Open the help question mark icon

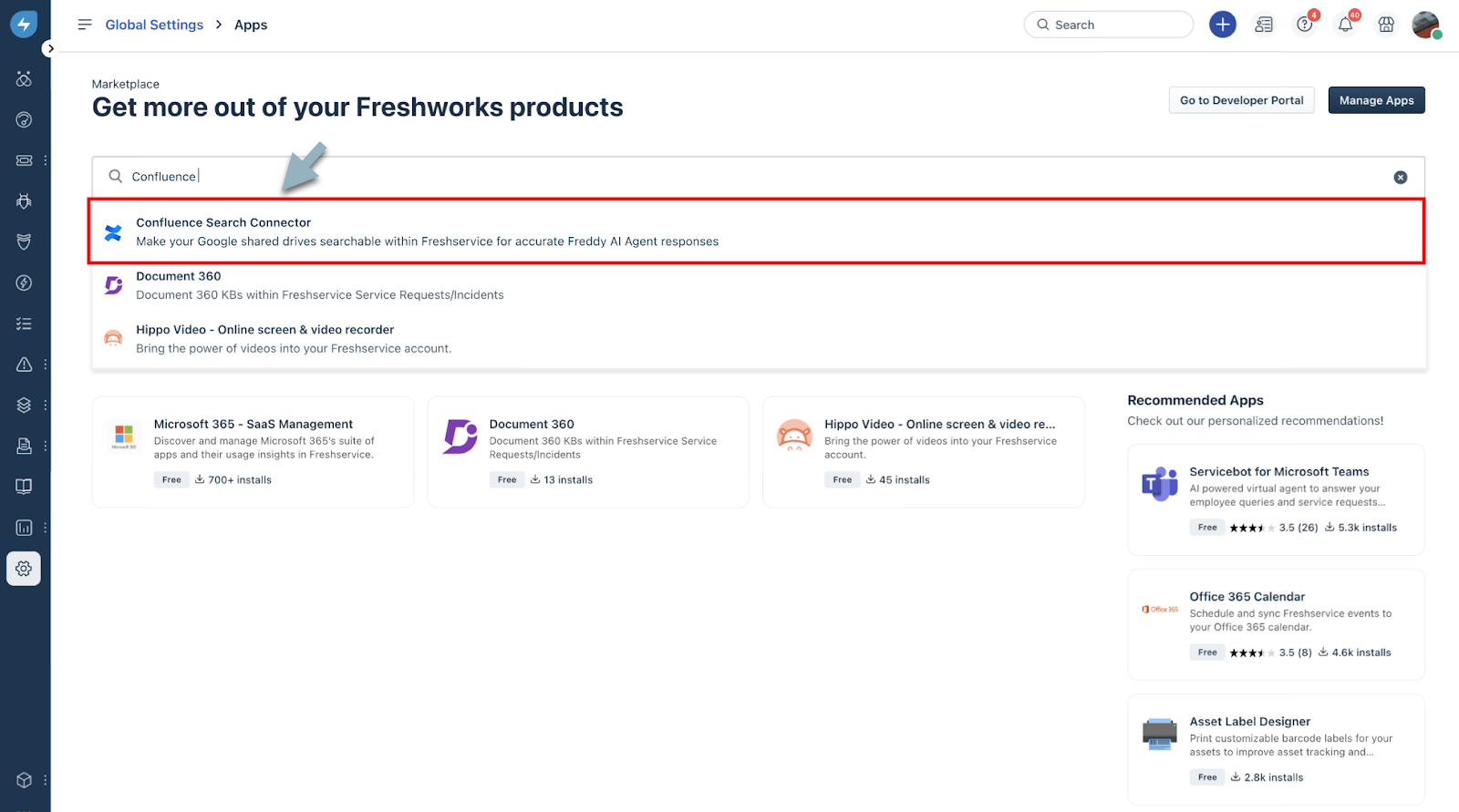[x=1305, y=25]
